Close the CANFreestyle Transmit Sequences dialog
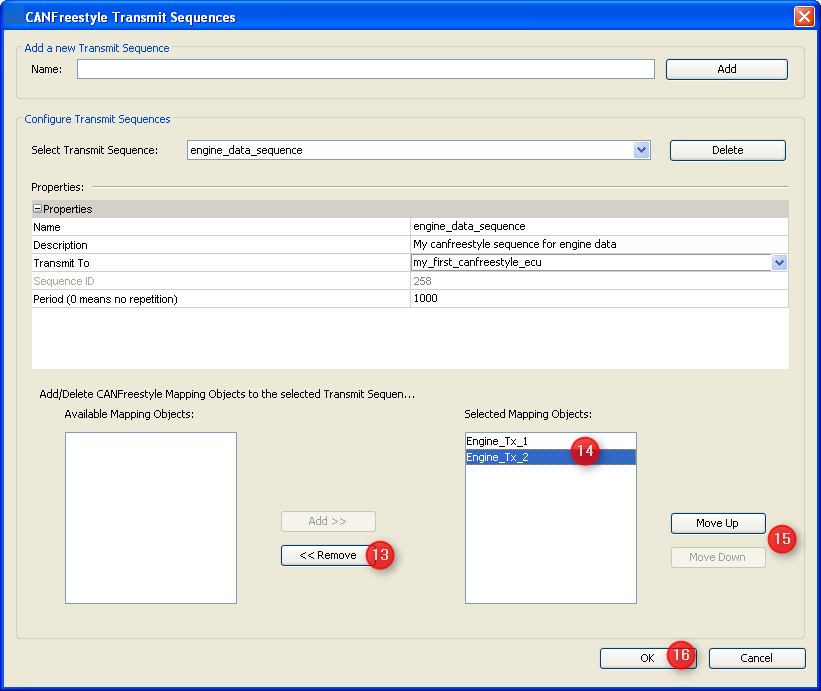Screen dimensions: 821x691 click(804, 16)
